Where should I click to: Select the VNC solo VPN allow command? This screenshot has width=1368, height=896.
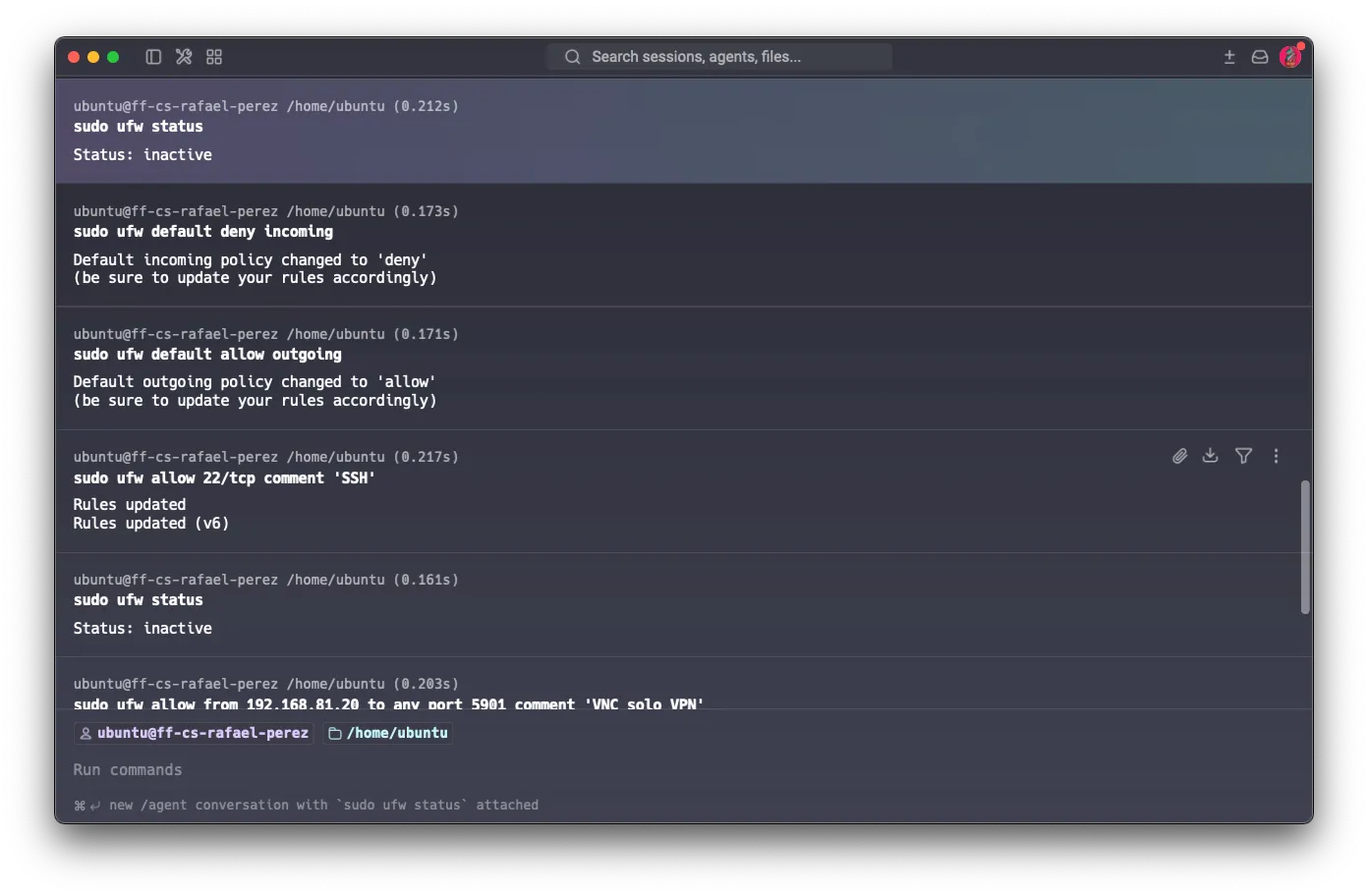389,703
